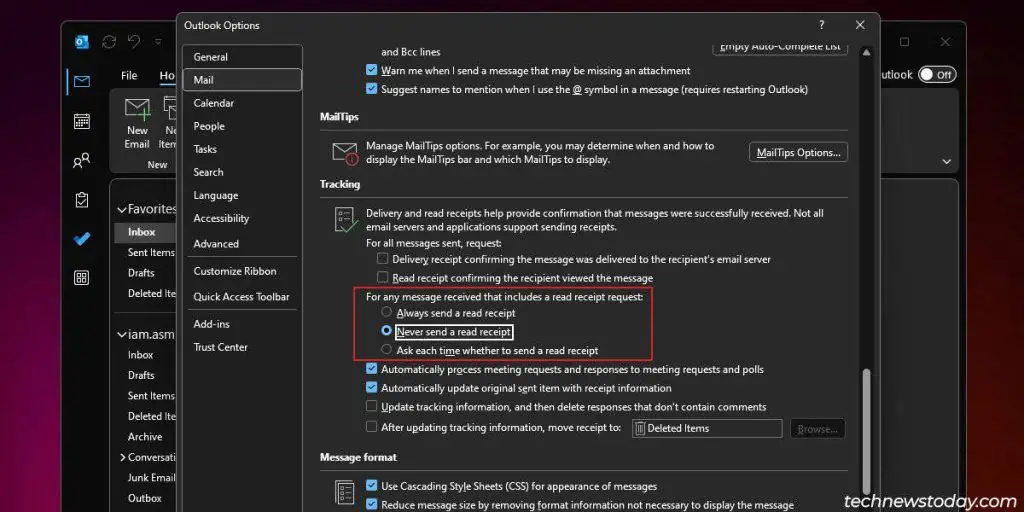Select Inbox under Favorites
This screenshot has height=512, width=1024.
[144, 232]
